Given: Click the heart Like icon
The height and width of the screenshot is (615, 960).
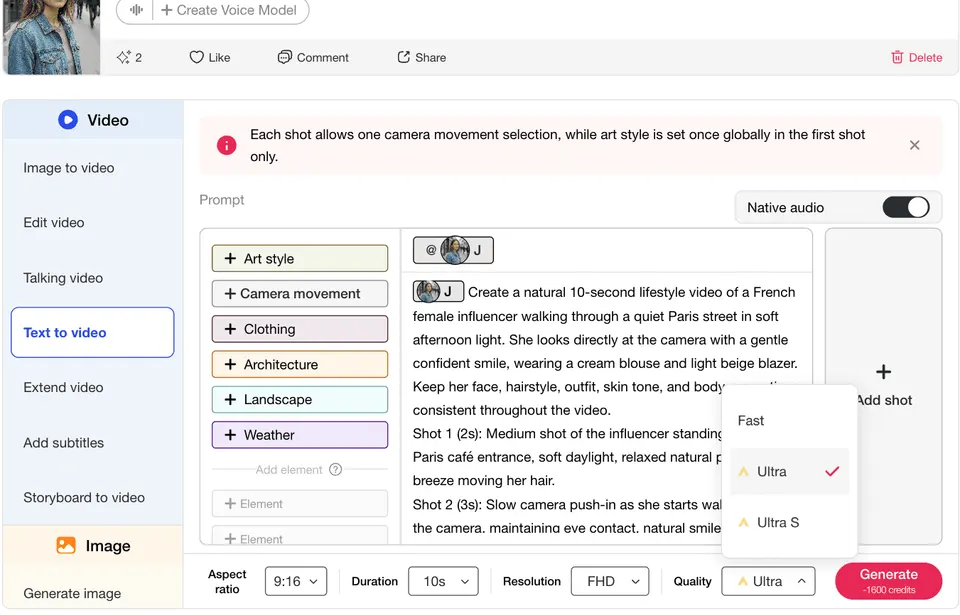Looking at the screenshot, I should (x=196, y=57).
